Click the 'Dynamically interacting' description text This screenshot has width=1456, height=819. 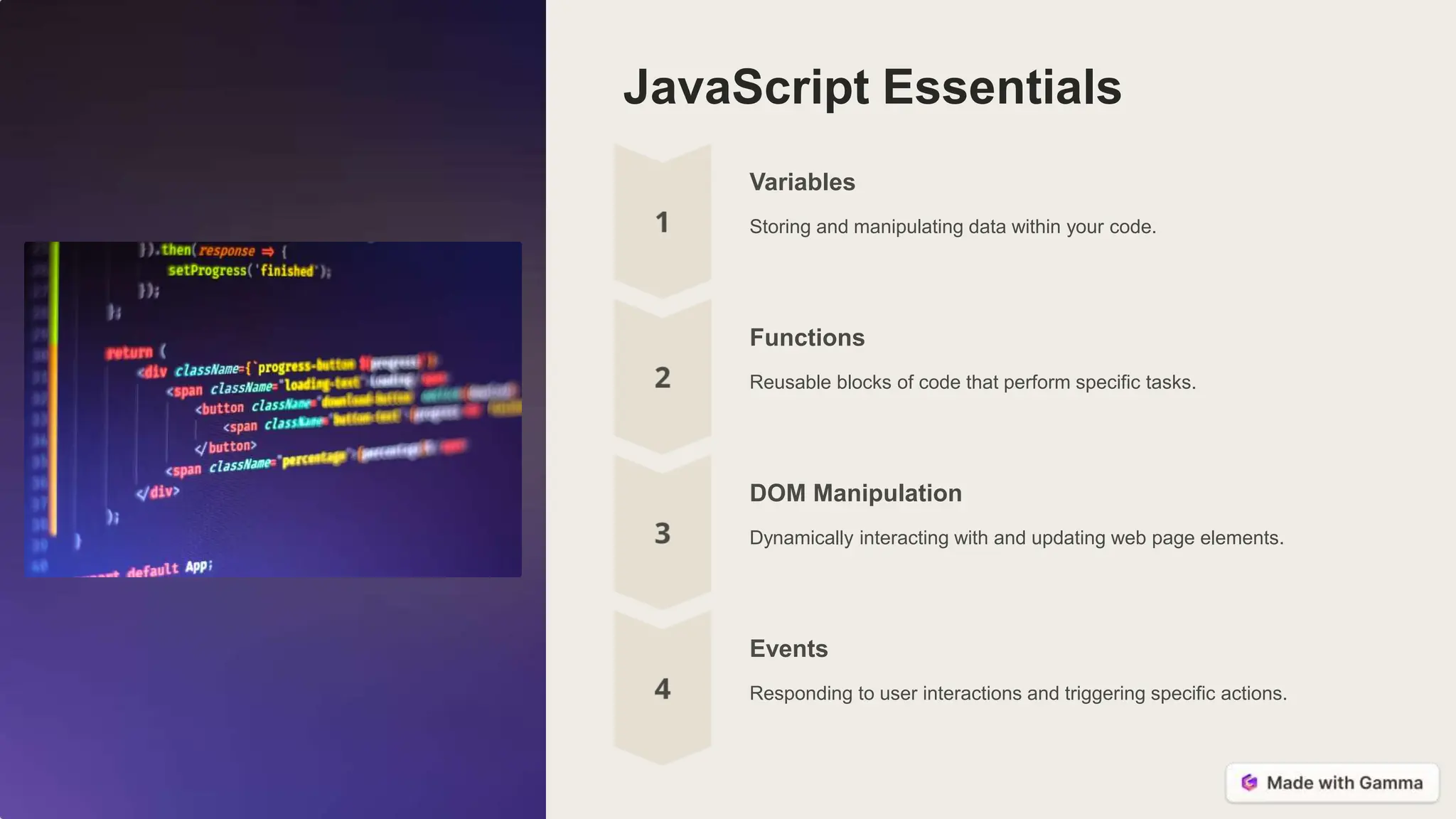[1016, 538]
